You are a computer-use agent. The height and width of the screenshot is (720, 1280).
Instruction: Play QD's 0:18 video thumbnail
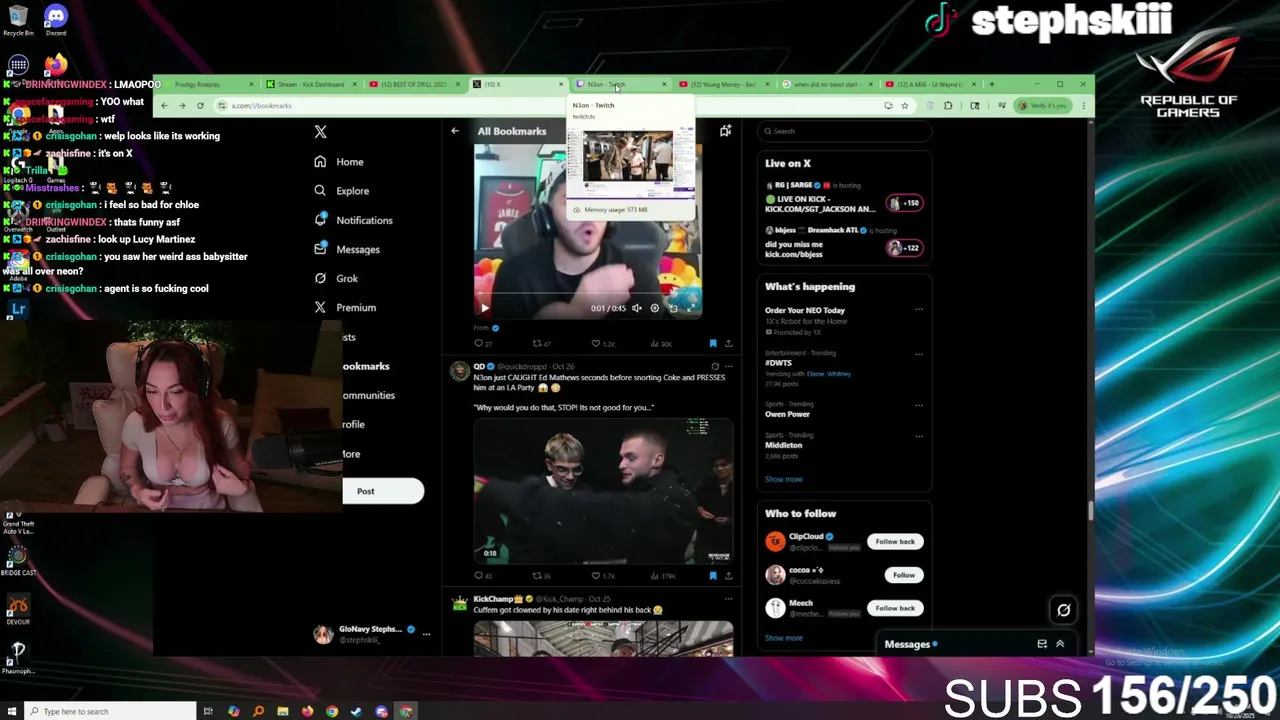click(603, 490)
